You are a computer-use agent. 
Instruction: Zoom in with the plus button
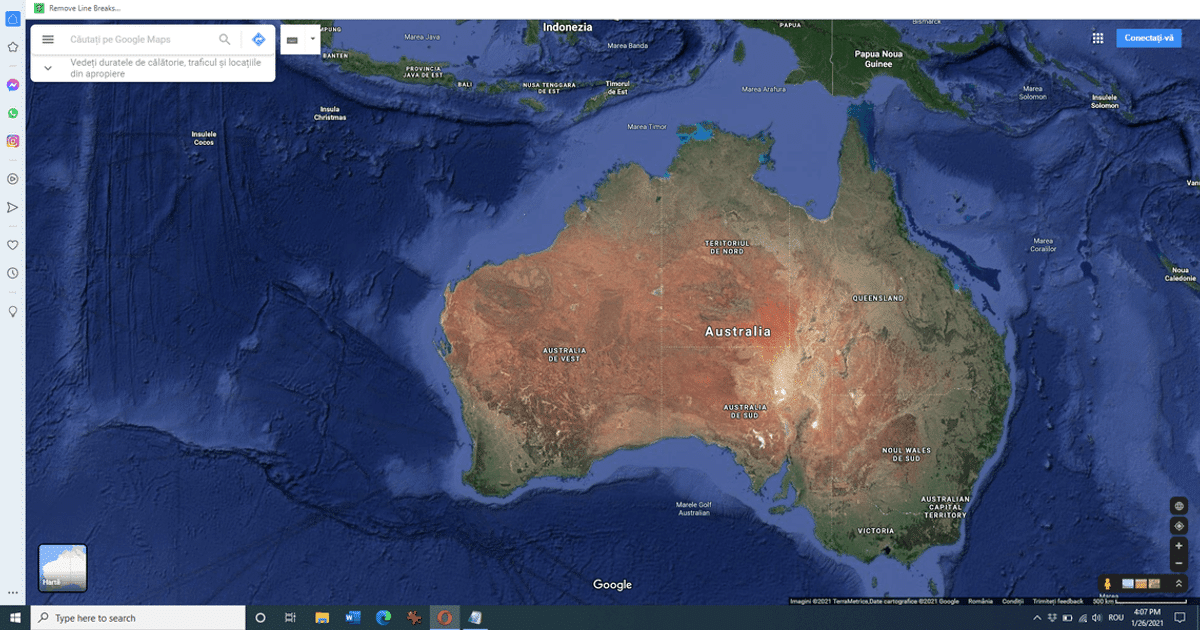tap(1179, 546)
